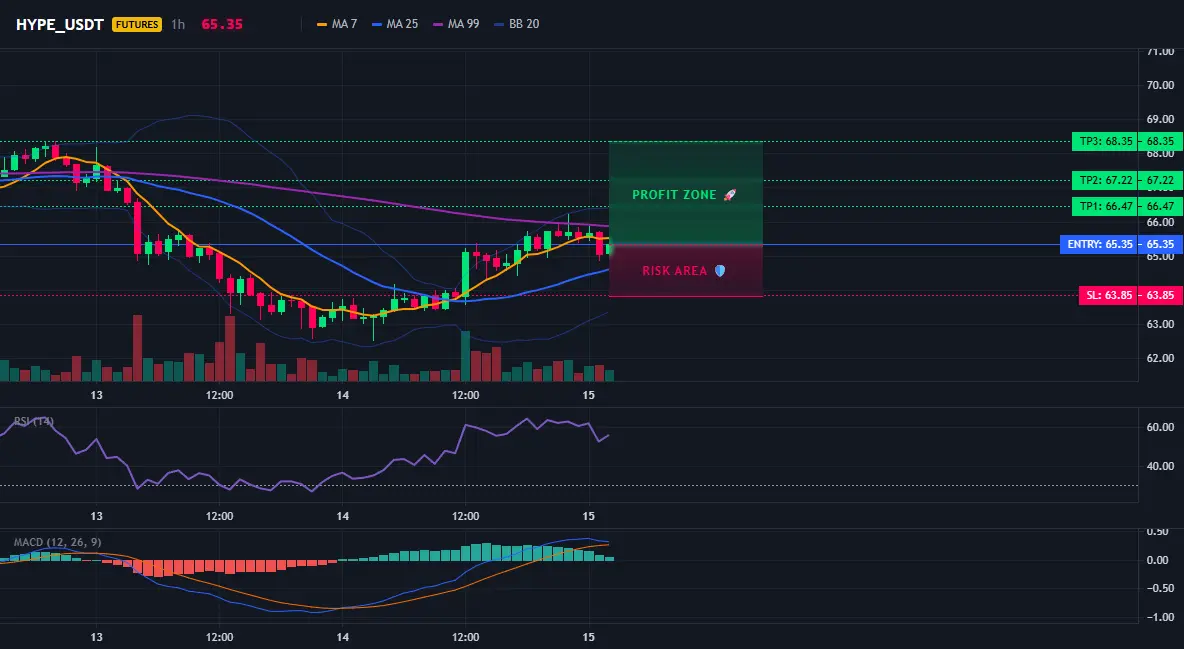Click the 15 date label under price chart
The width and height of the screenshot is (1184, 649).
[589, 395]
